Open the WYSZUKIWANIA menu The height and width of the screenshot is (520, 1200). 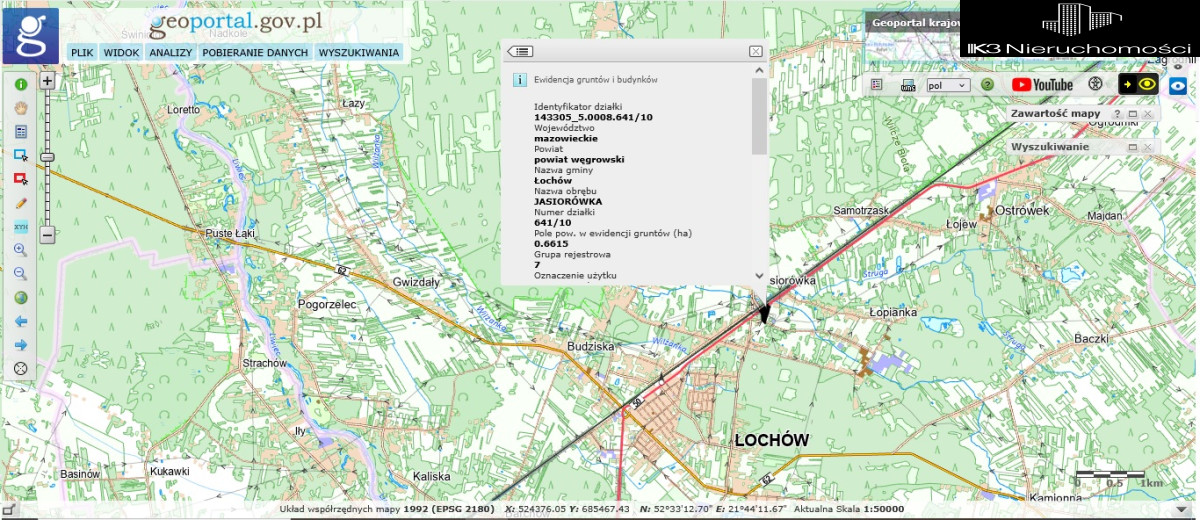(359, 52)
